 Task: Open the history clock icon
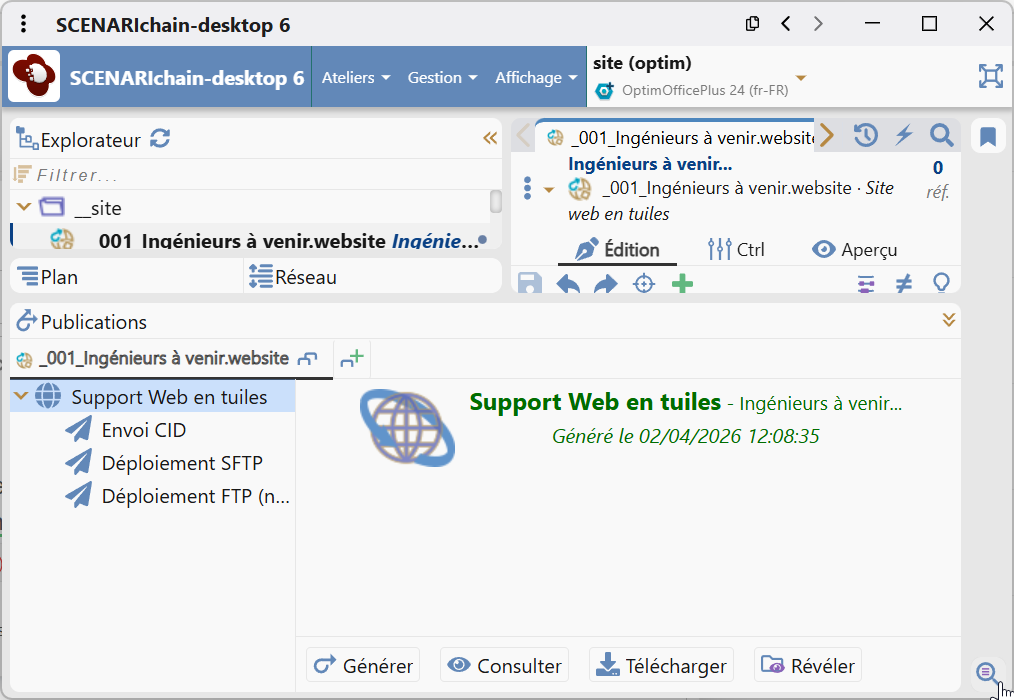pos(866,135)
